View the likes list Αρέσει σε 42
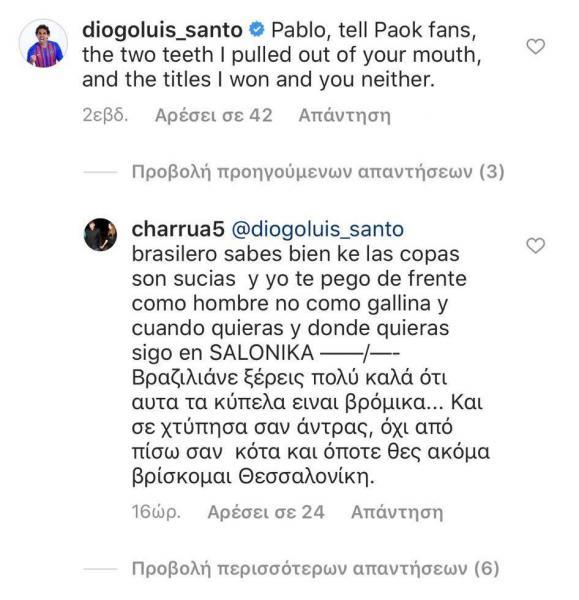The image size is (579, 600). 214,116
